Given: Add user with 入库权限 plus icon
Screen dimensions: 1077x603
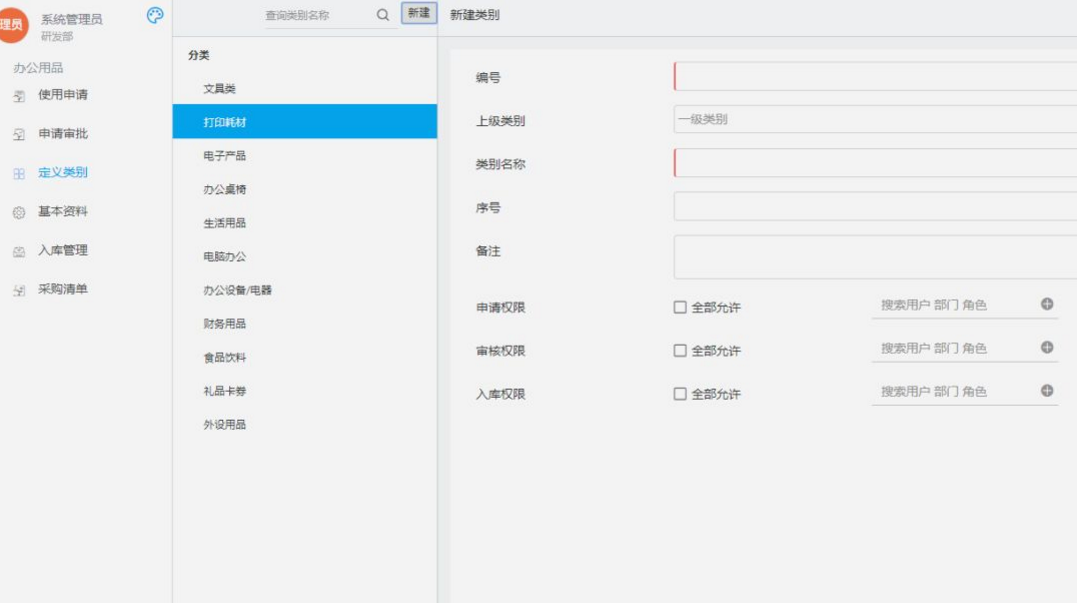Looking at the screenshot, I should pyautogui.click(x=1047, y=391).
